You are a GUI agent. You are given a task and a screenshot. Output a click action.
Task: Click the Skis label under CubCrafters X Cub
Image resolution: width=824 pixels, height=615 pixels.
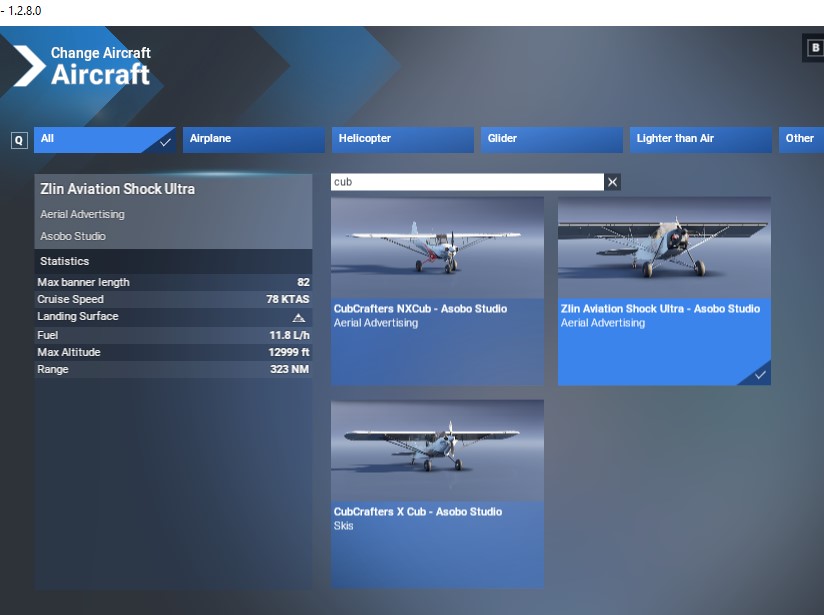tap(344, 526)
